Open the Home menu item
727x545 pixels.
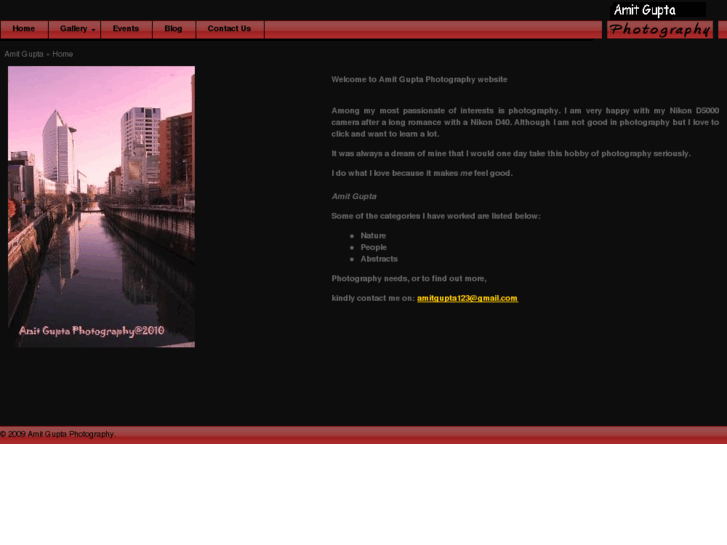tap(24, 29)
